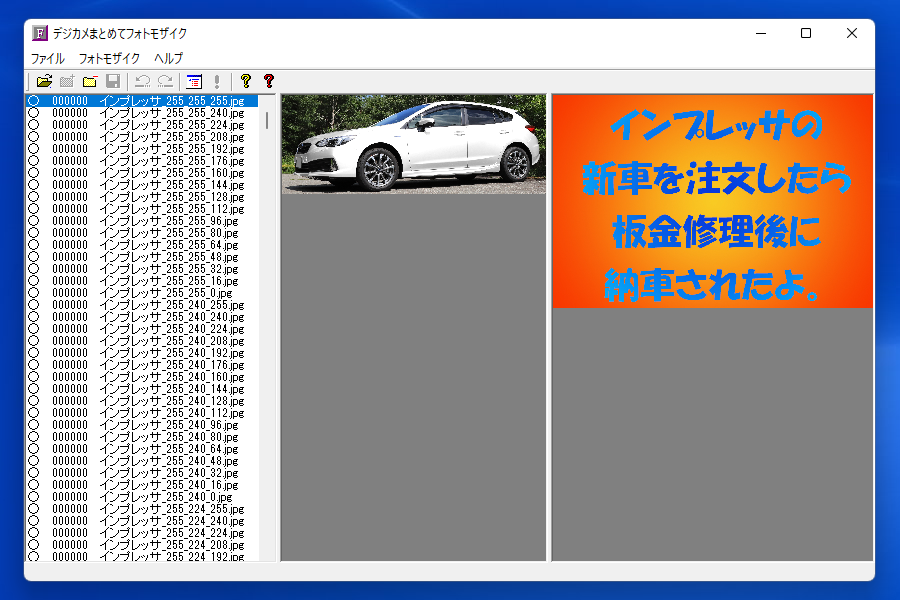
Task: Click the red question mark icon
Action: coord(268,81)
